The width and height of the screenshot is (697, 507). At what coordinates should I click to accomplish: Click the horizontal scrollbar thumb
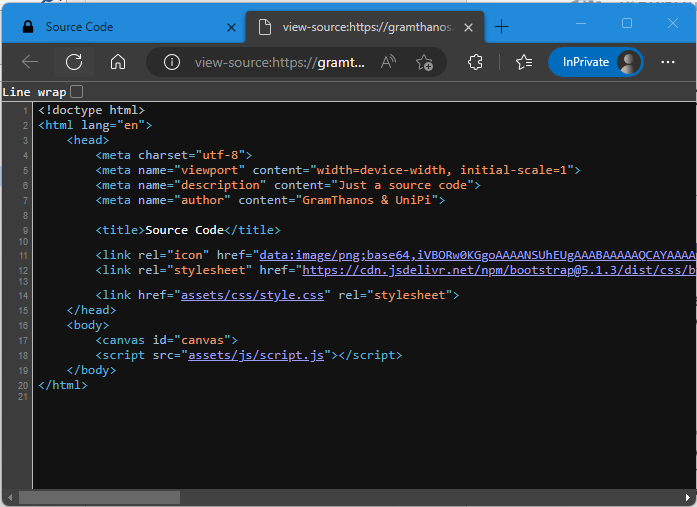(x=100, y=497)
